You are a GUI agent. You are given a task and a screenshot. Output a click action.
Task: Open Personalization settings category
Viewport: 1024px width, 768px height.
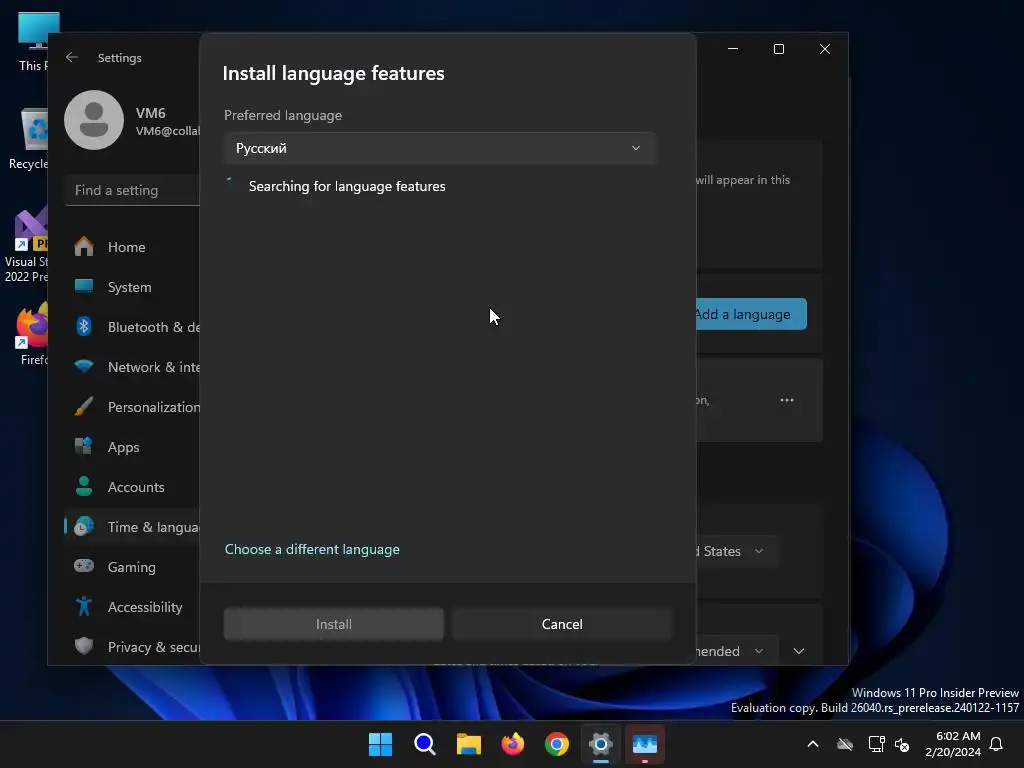pos(133,407)
